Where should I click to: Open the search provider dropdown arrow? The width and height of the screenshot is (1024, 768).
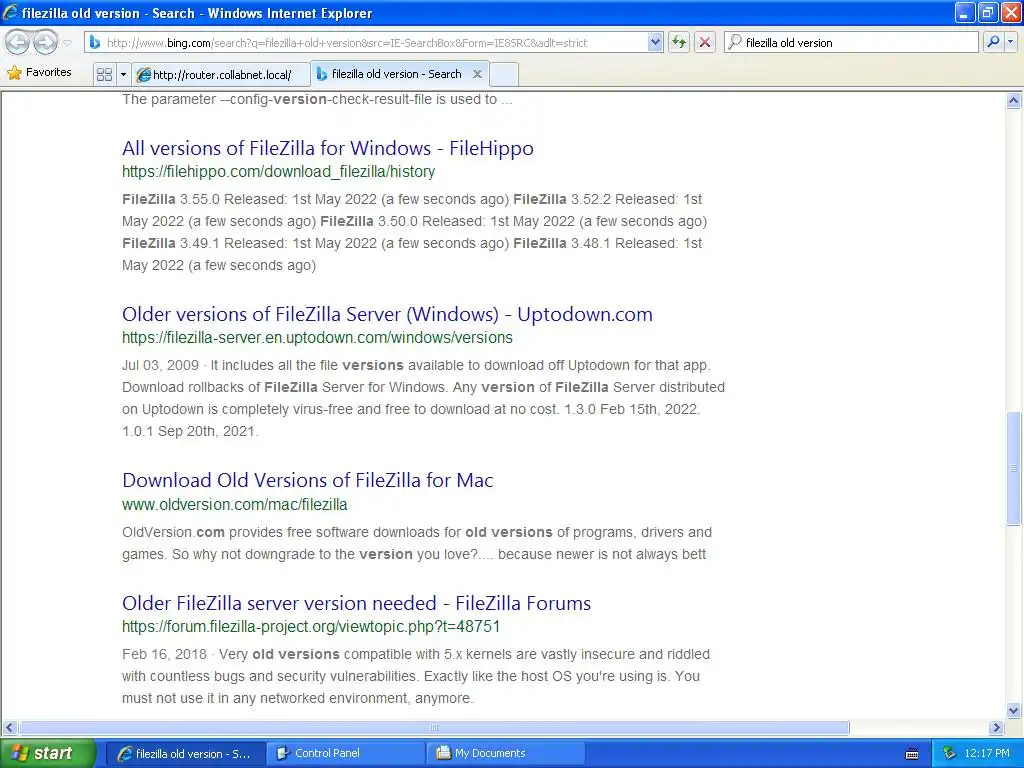tap(1011, 42)
